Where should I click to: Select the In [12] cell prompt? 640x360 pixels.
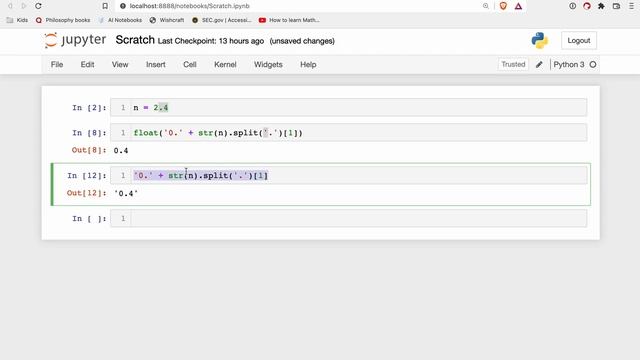coord(87,176)
